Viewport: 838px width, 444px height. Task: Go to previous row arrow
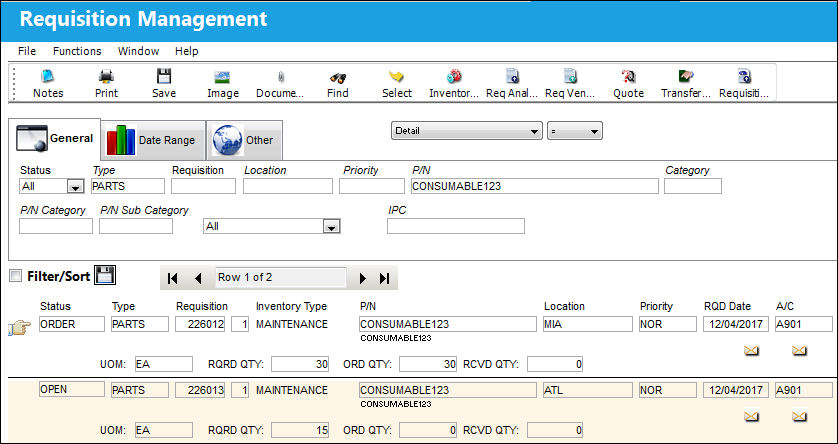(198, 278)
